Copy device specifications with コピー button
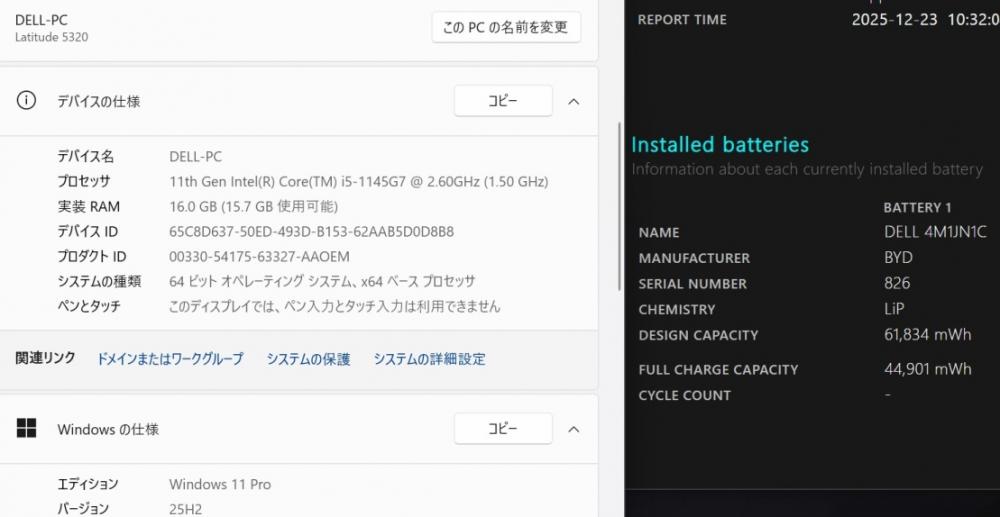This screenshot has width=1000, height=517. point(503,101)
